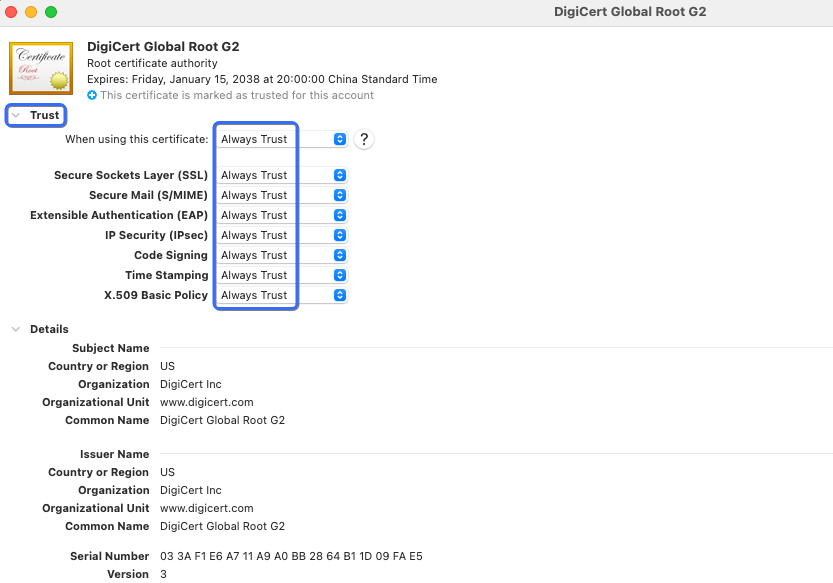Close the window with the red button
The image size is (833, 583).
coord(12,12)
